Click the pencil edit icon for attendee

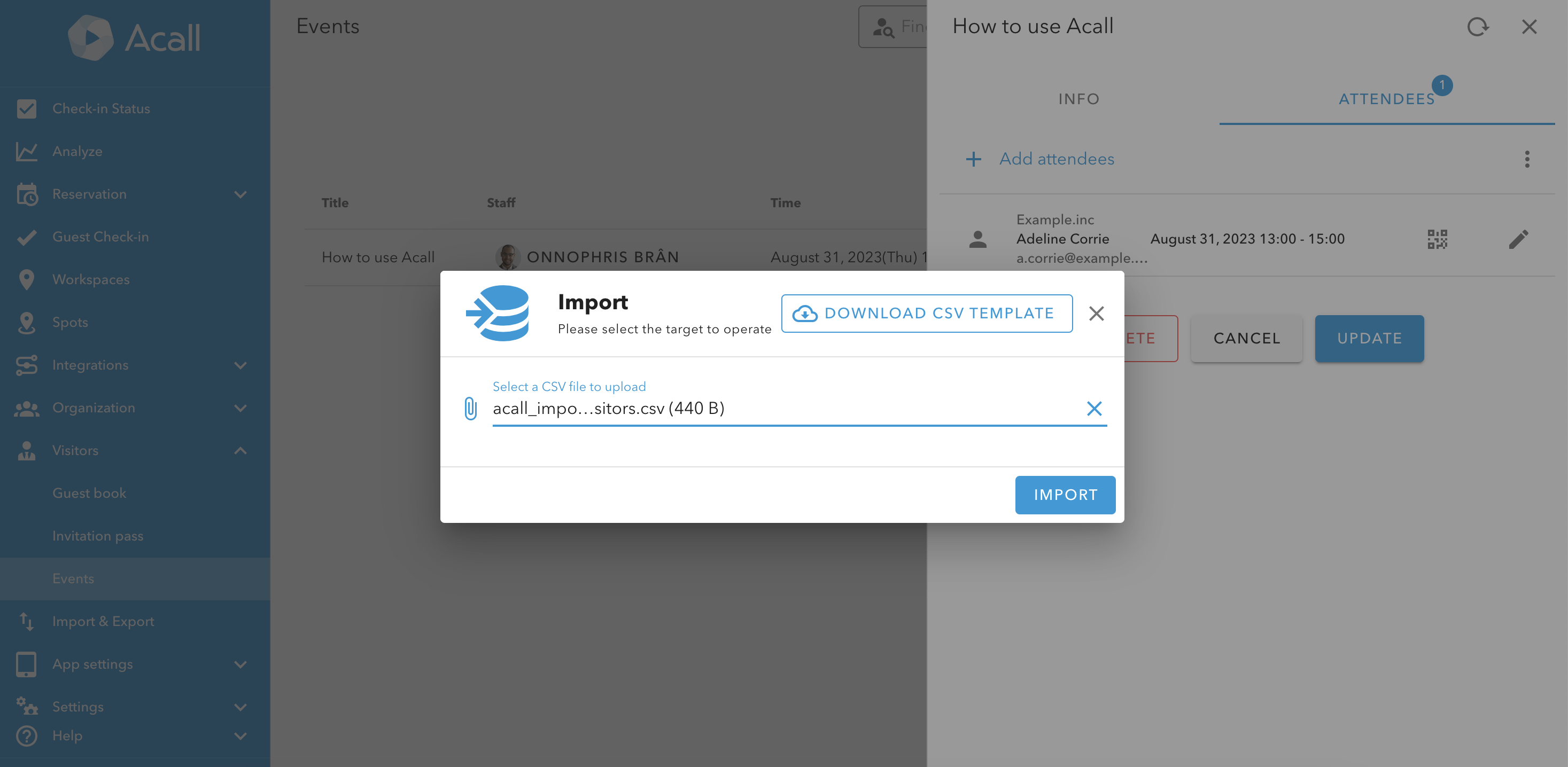point(1518,239)
